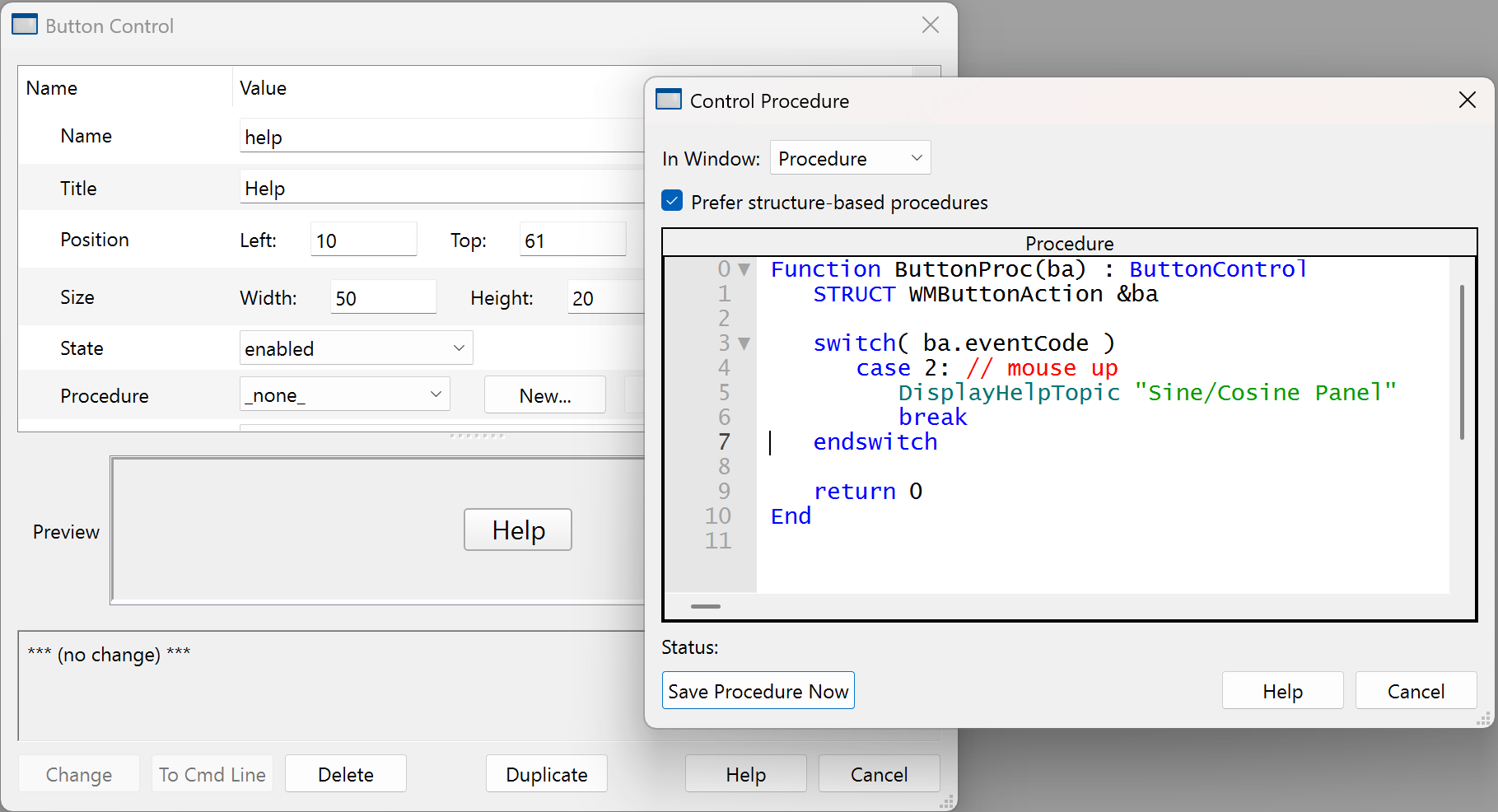The height and width of the screenshot is (812, 1498).
Task: Click the New... procedure button
Action: pyautogui.click(x=544, y=395)
